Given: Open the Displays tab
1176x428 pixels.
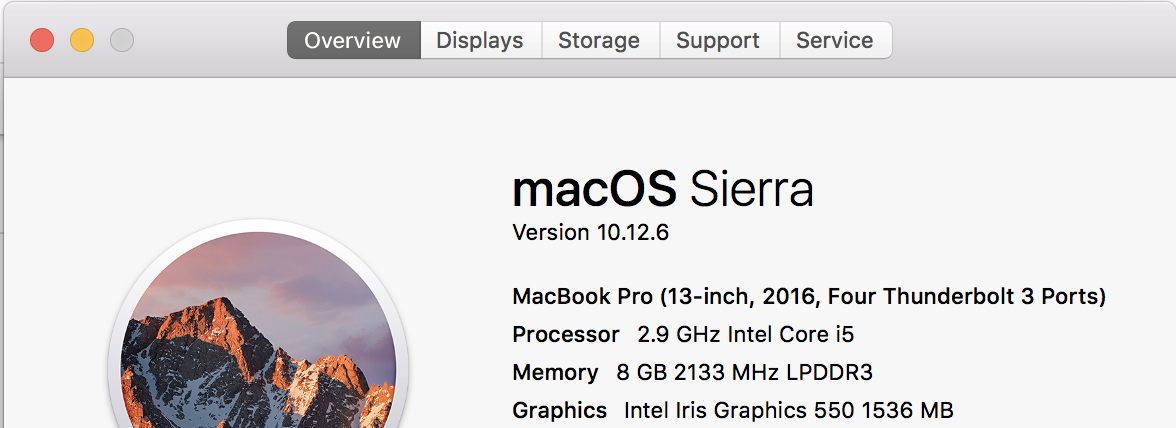Looking at the screenshot, I should point(480,41).
